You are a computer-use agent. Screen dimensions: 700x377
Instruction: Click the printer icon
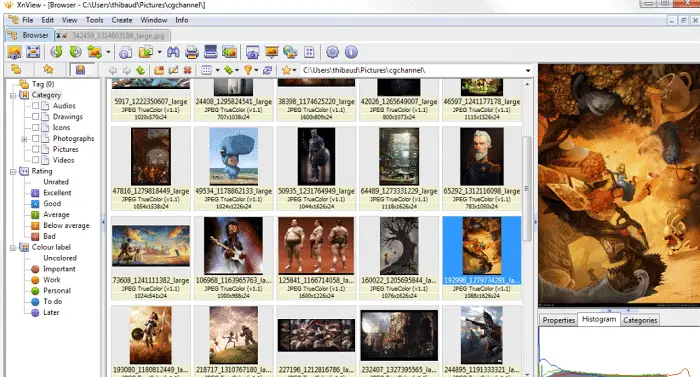pyautogui.click(x=192, y=52)
